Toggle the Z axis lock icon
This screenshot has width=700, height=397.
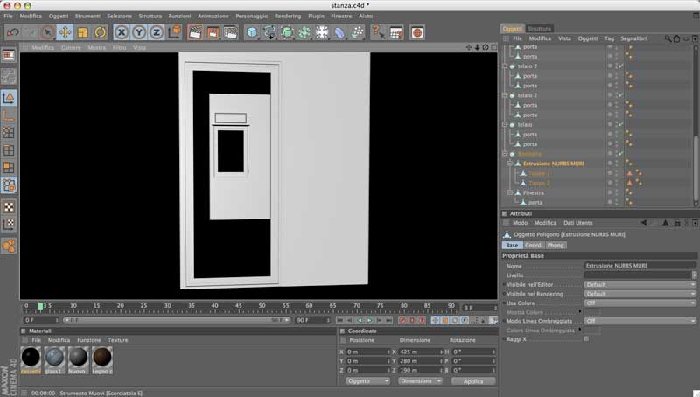[x=156, y=32]
